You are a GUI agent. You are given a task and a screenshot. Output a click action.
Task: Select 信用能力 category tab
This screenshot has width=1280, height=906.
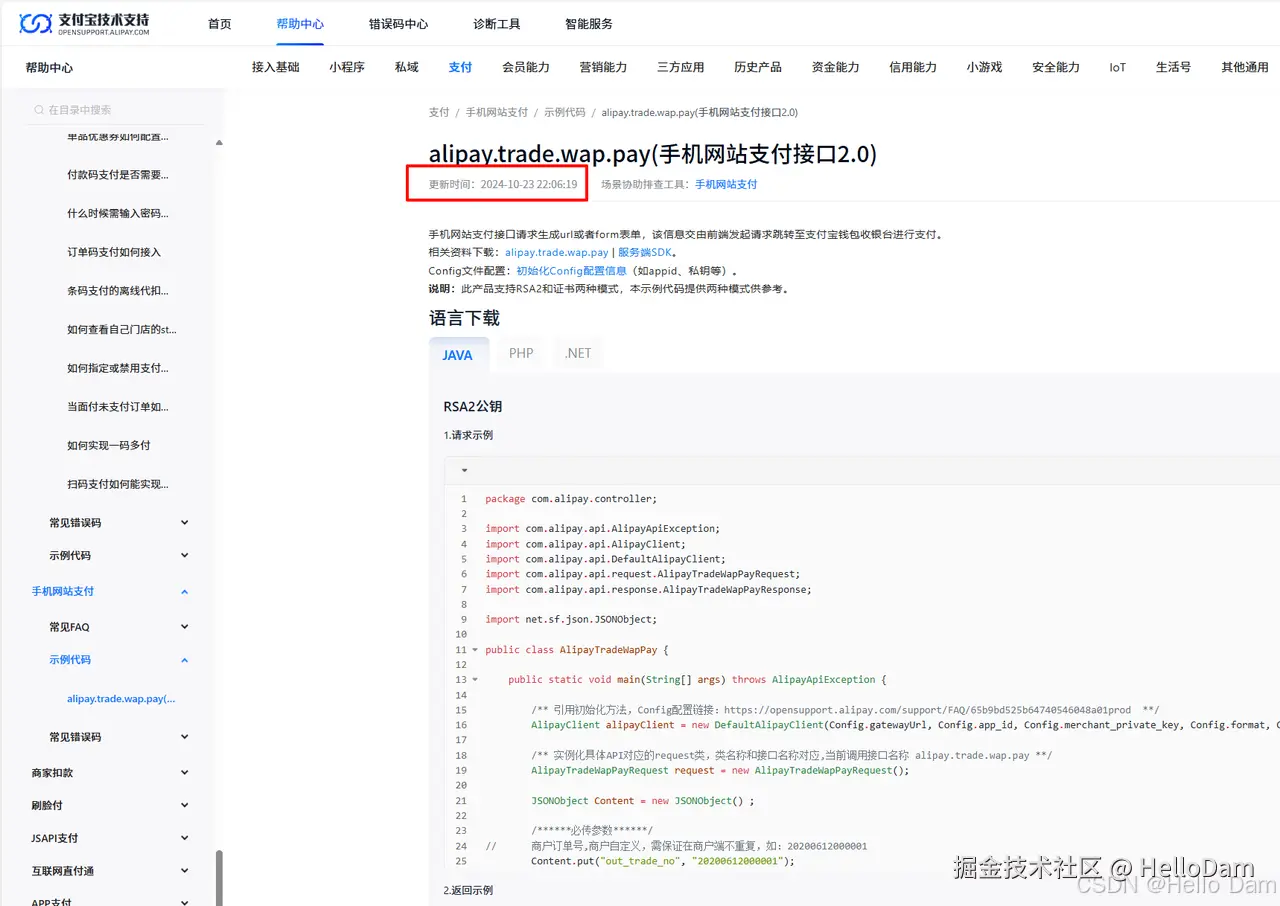pyautogui.click(x=913, y=67)
